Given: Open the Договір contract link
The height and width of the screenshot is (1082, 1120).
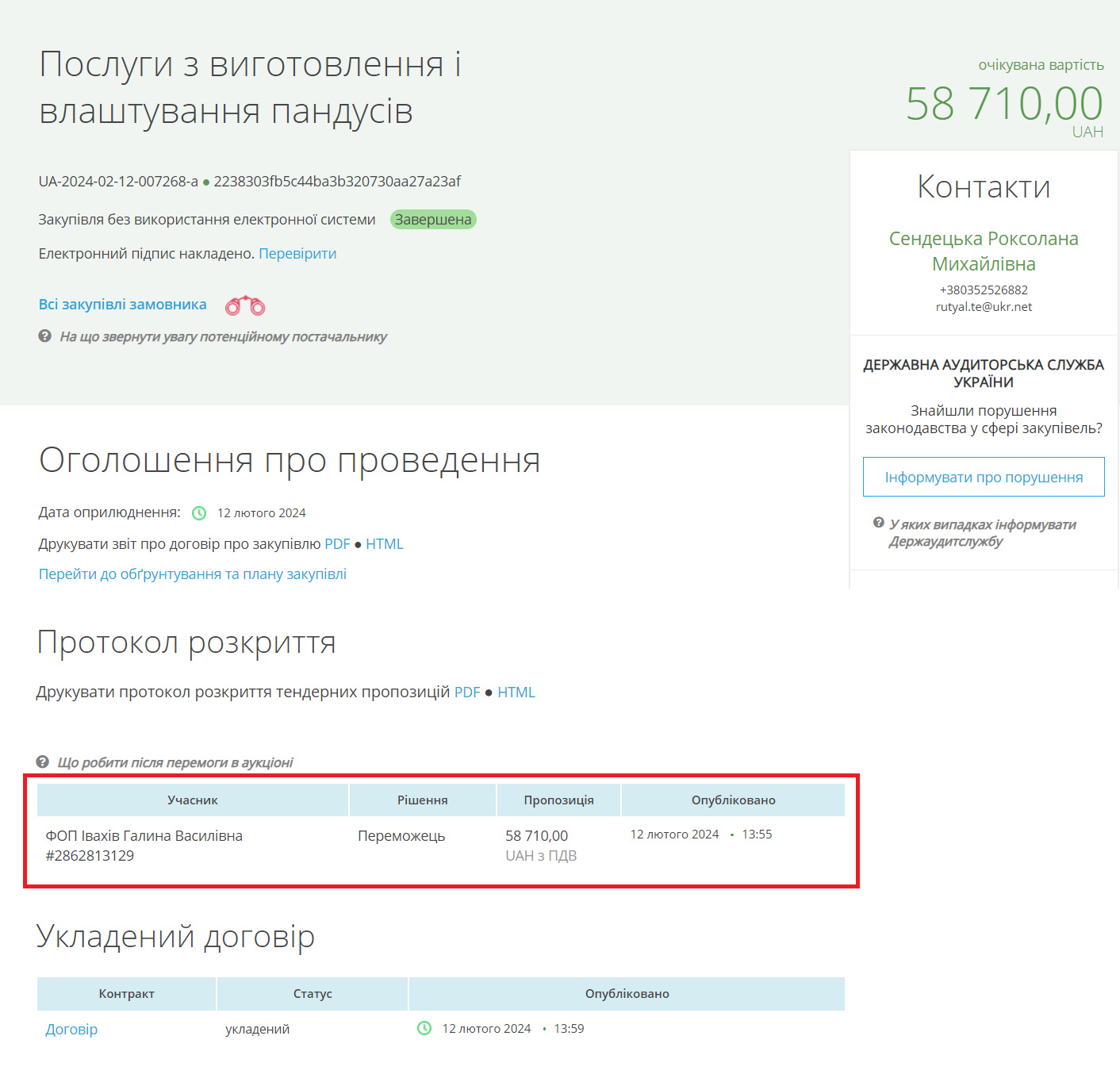Looking at the screenshot, I should pyautogui.click(x=71, y=1030).
